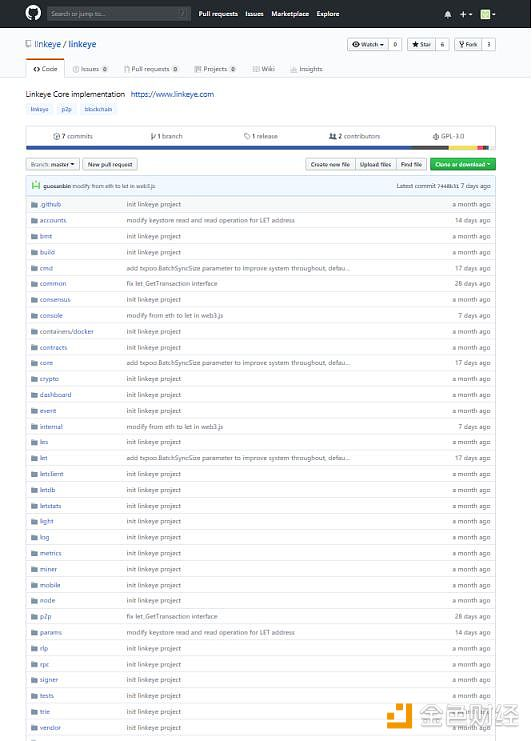Go to Marketplace in top navigation
This screenshot has width=532, height=741.
290,14
